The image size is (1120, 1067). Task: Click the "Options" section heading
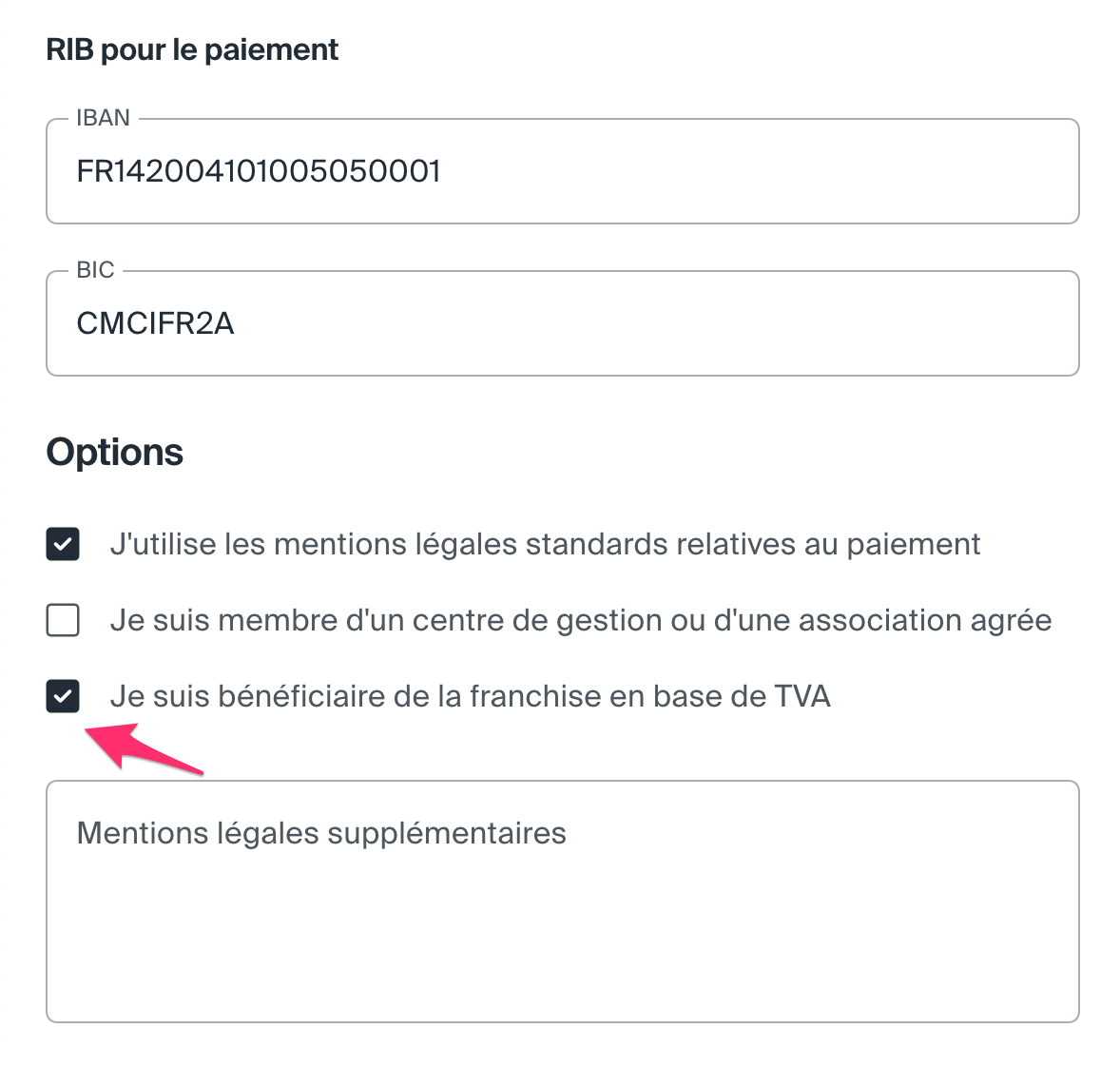coord(115,452)
